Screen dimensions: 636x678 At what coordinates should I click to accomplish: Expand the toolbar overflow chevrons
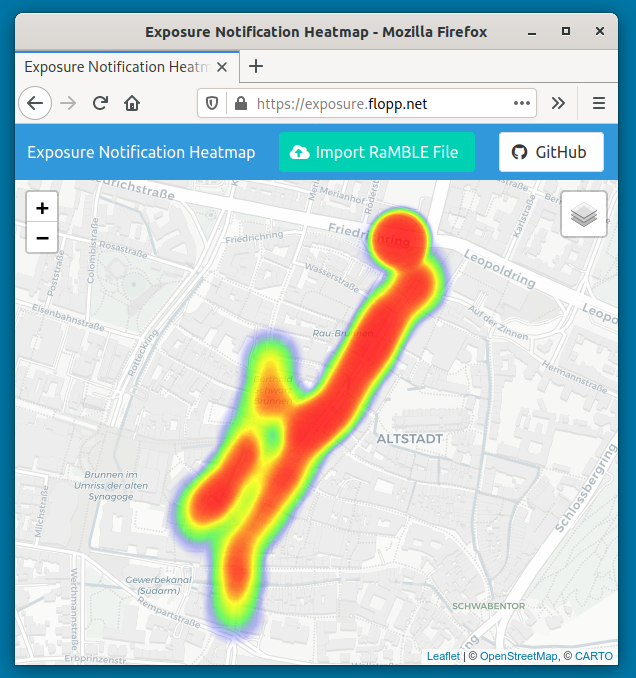pyautogui.click(x=558, y=103)
